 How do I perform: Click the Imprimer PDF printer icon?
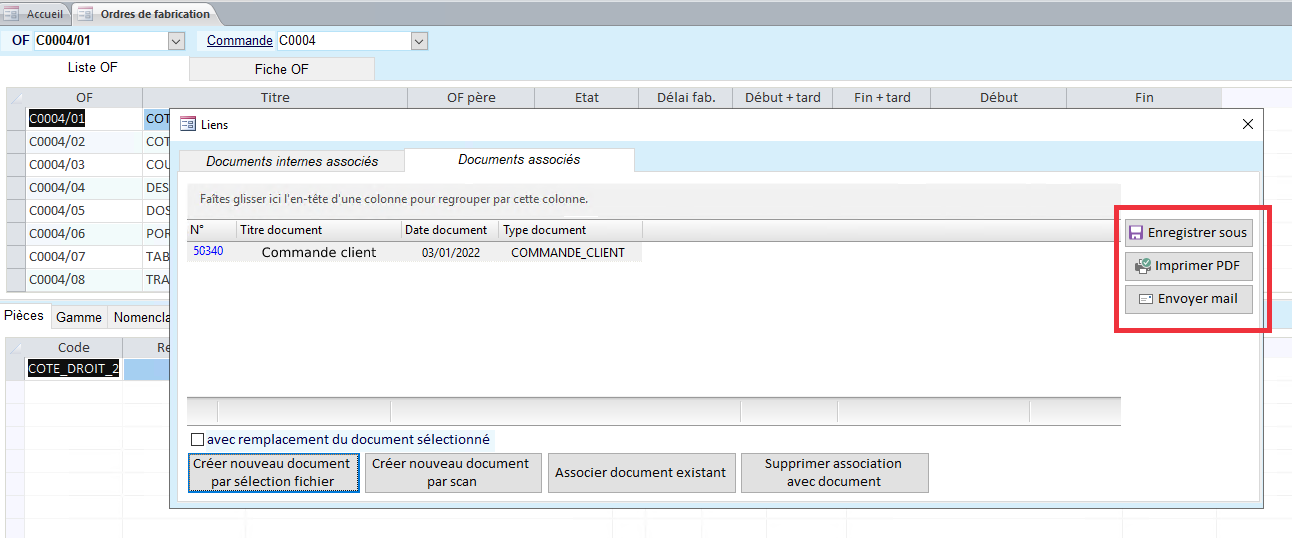(x=1142, y=266)
